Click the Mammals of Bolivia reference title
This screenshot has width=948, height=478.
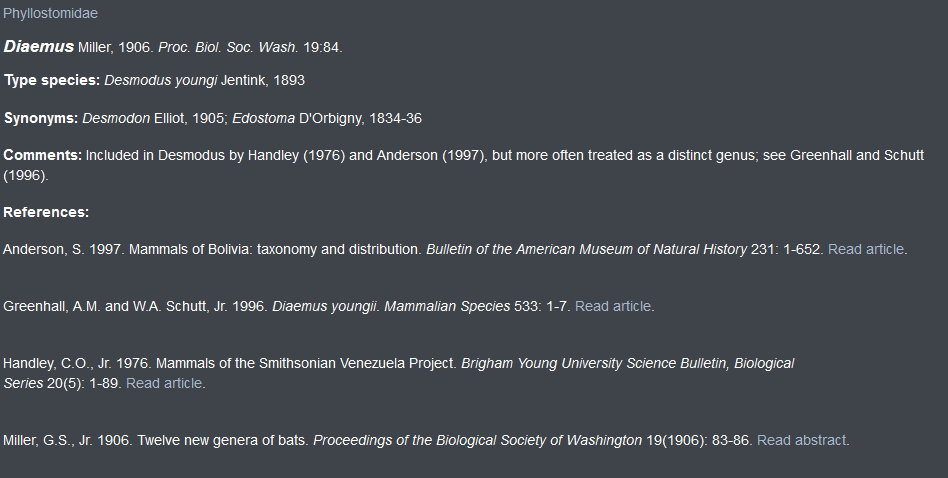[275, 249]
